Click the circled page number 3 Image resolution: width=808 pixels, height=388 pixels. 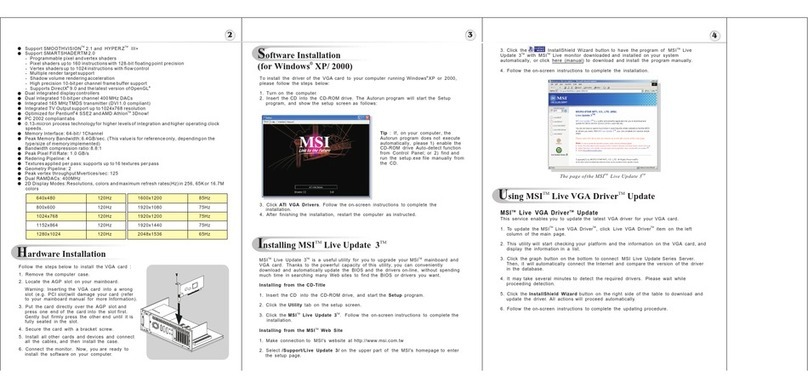click(x=470, y=35)
